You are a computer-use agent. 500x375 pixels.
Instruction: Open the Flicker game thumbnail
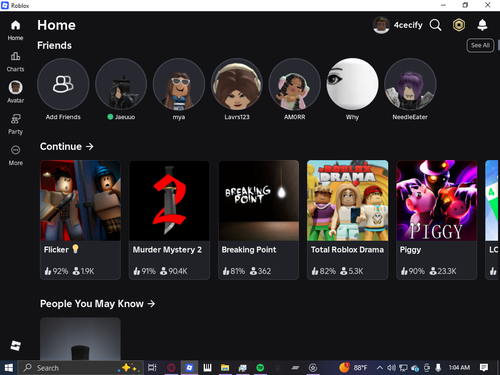(80, 201)
